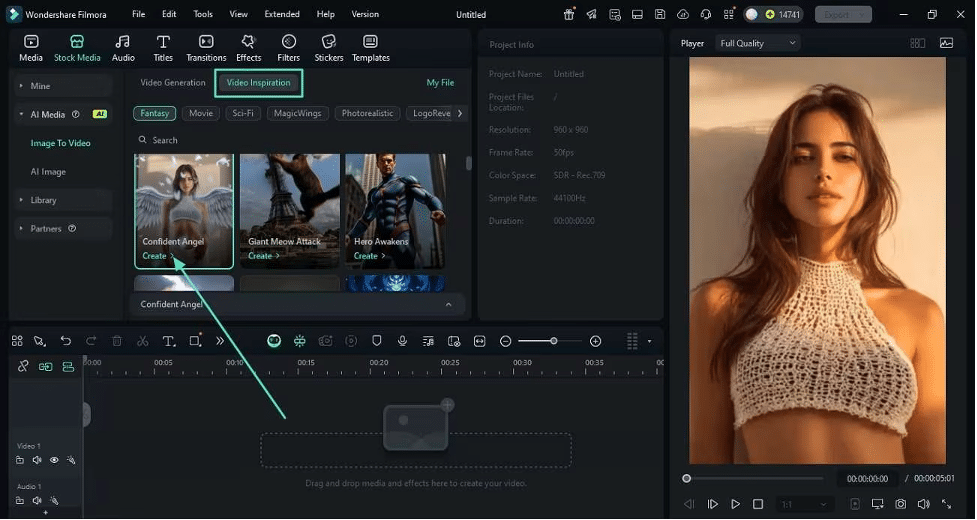Screen dimensions: 977x520
Task: Zoom in timeline with plus icon
Action: tap(596, 341)
